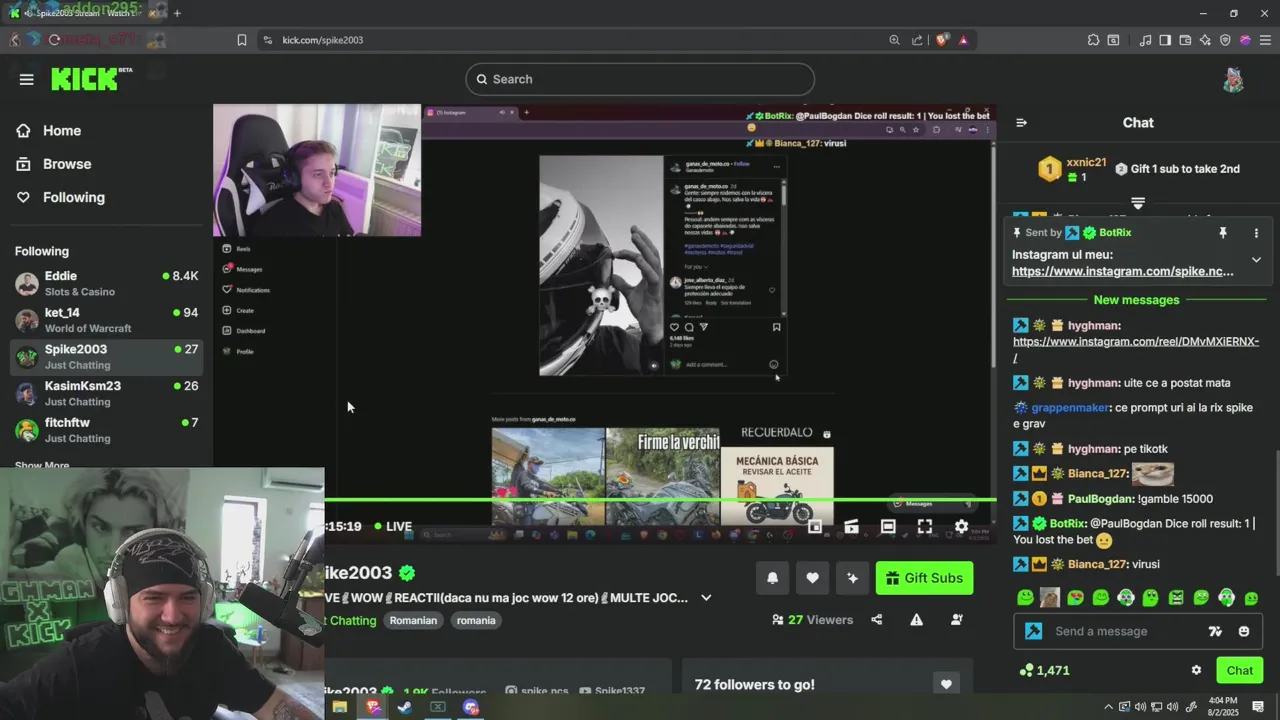Open the Home sidebar item
This screenshot has width=1280, height=720.
pyautogui.click(x=61, y=131)
